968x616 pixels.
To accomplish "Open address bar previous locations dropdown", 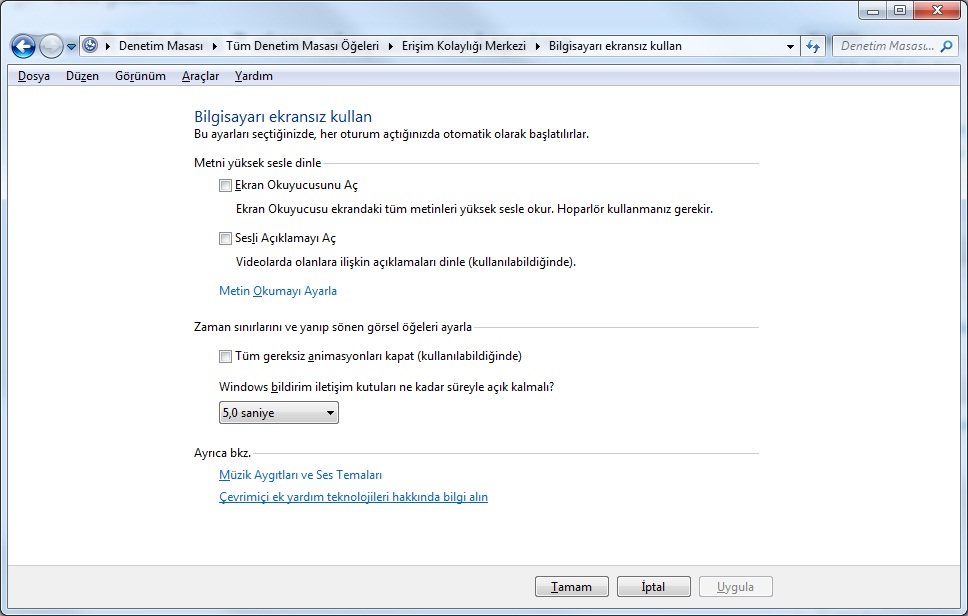I will click(x=790, y=46).
